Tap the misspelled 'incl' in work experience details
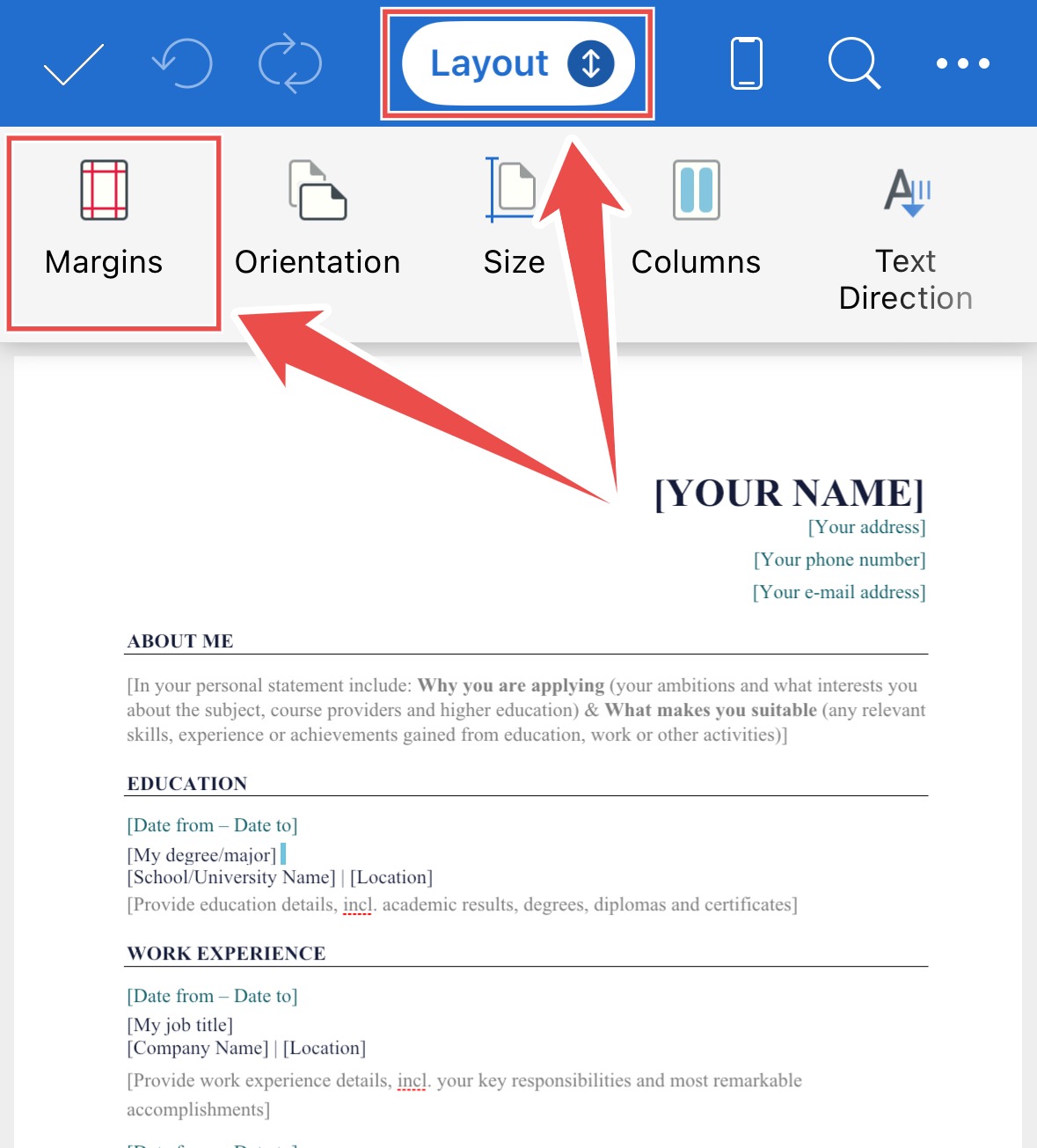Image resolution: width=1037 pixels, height=1148 pixels. coord(412,1081)
